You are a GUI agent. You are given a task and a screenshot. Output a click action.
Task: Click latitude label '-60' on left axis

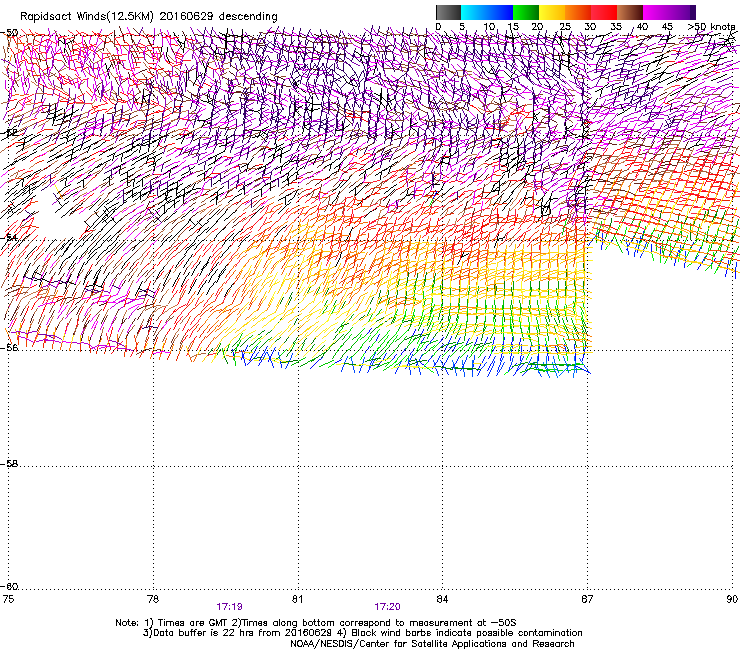[9, 586]
